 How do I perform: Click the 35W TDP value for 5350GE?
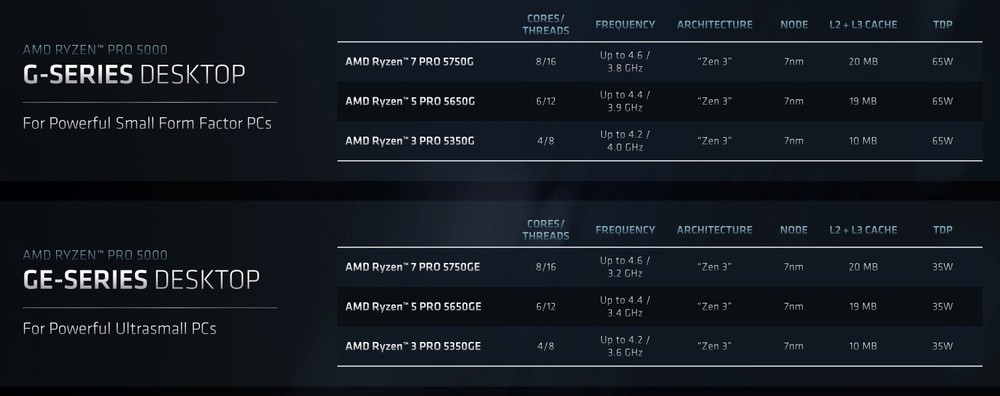pyautogui.click(x=943, y=346)
